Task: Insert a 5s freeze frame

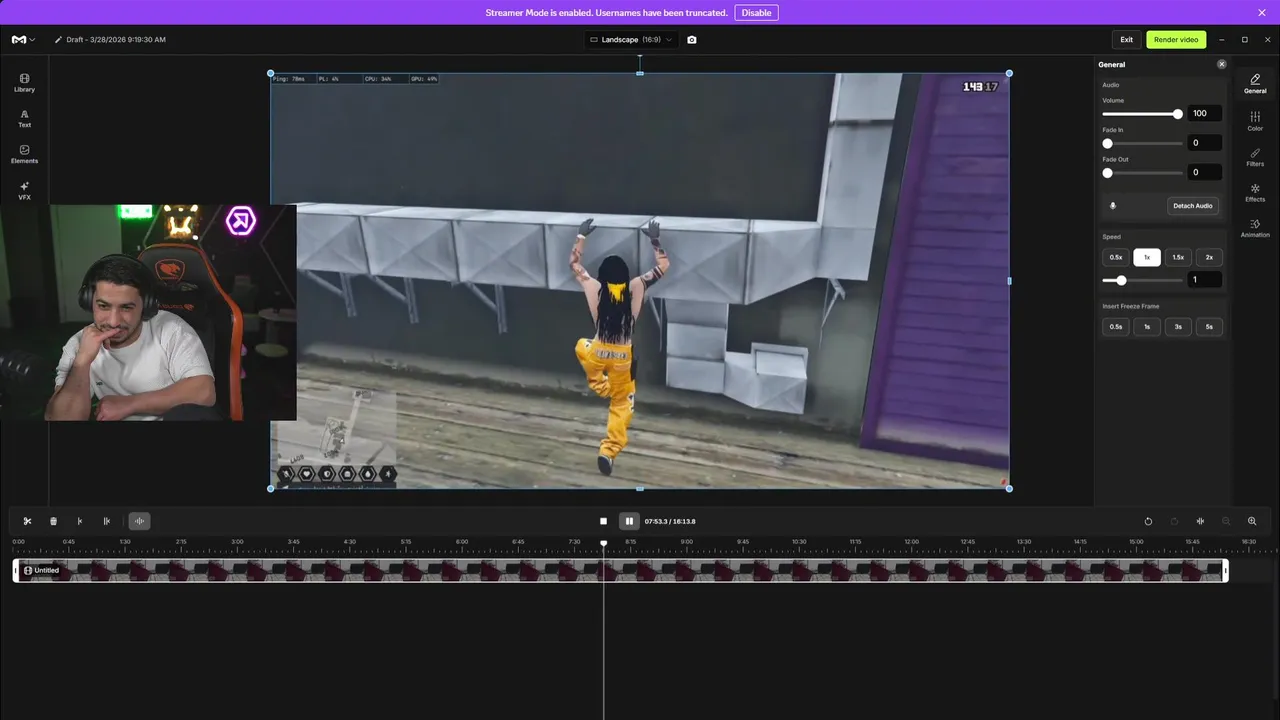Action: [1209, 327]
